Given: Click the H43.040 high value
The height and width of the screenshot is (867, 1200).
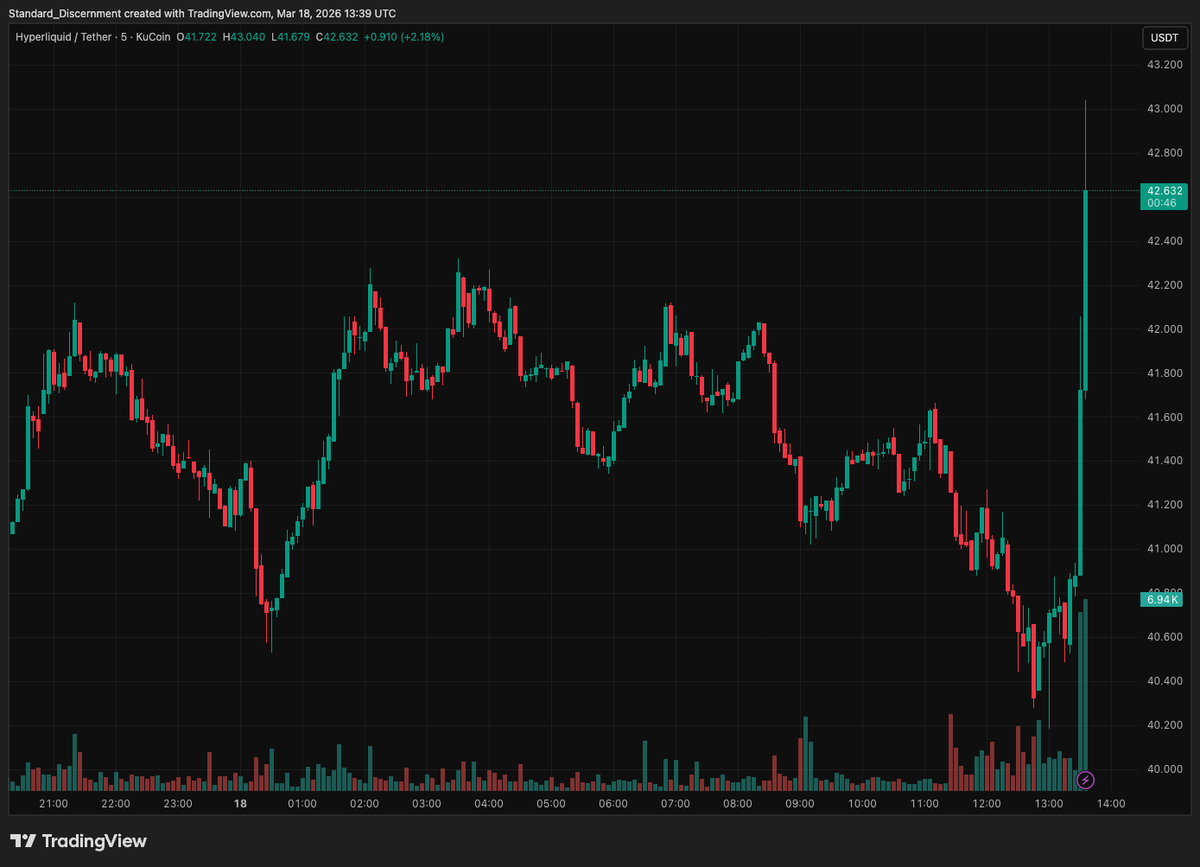Looking at the screenshot, I should pyautogui.click(x=243, y=37).
